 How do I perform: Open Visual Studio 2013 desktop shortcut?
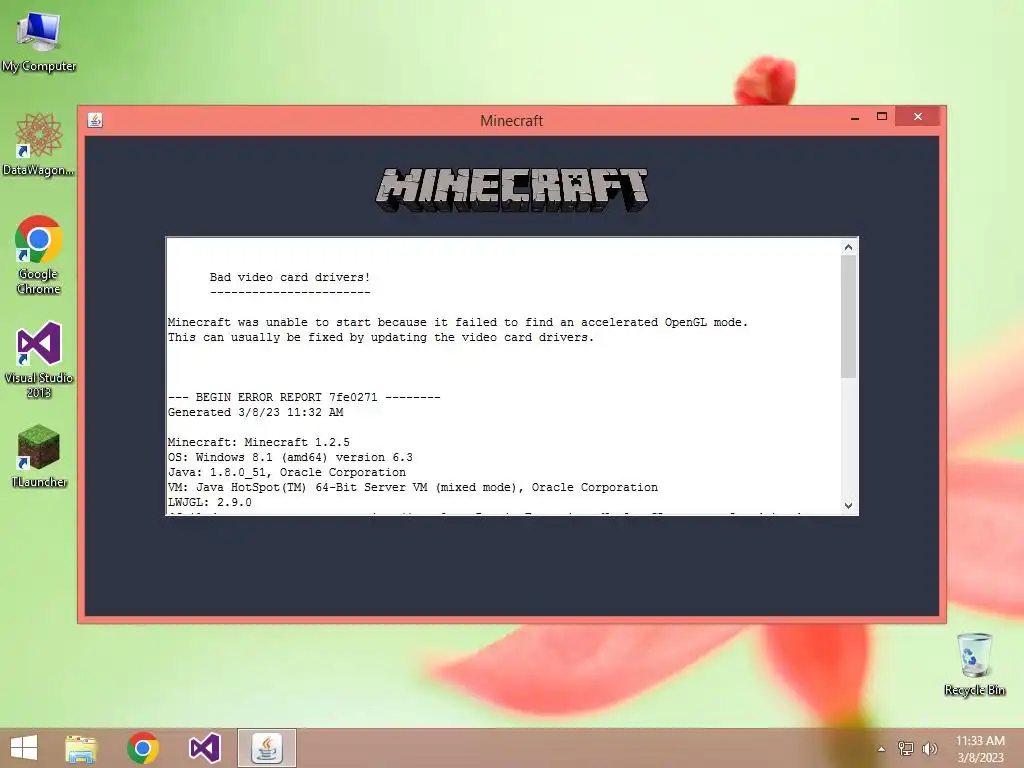[39, 359]
